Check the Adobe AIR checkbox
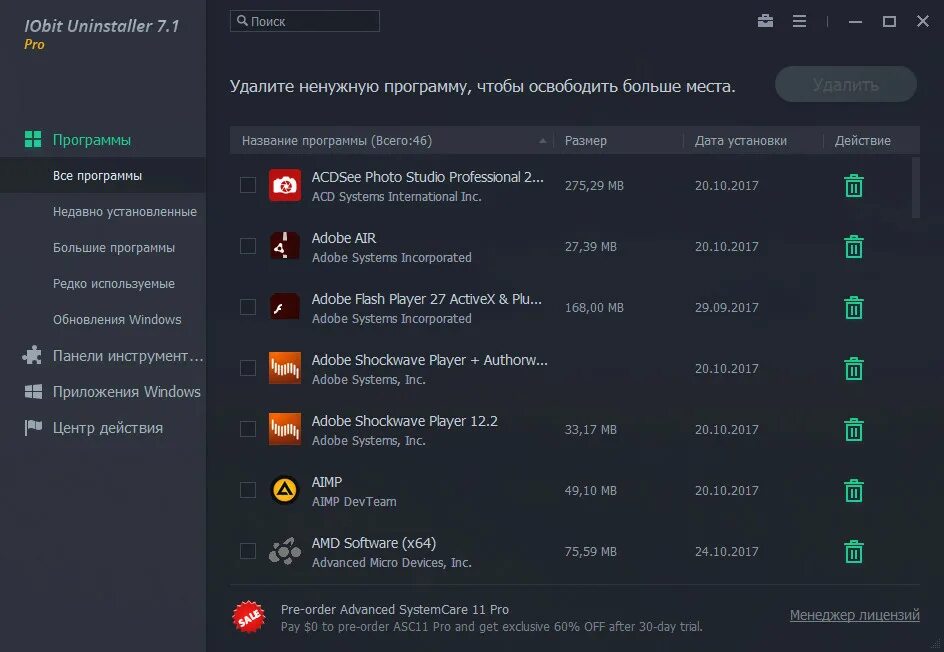Screen dimensions: 944x652 pyautogui.click(x=248, y=246)
